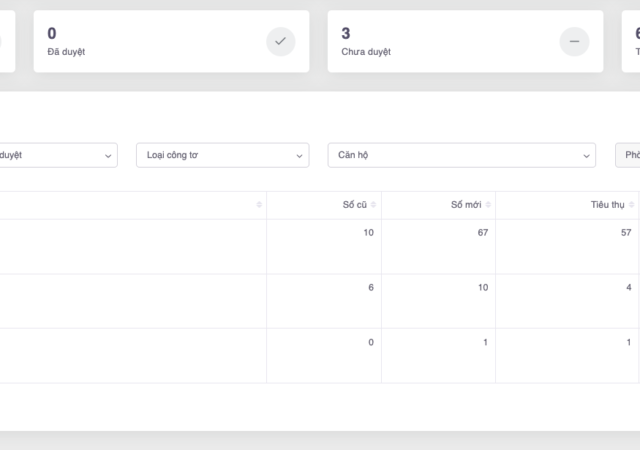Click the minus icon on Chưa duyệt card

[x=574, y=41]
